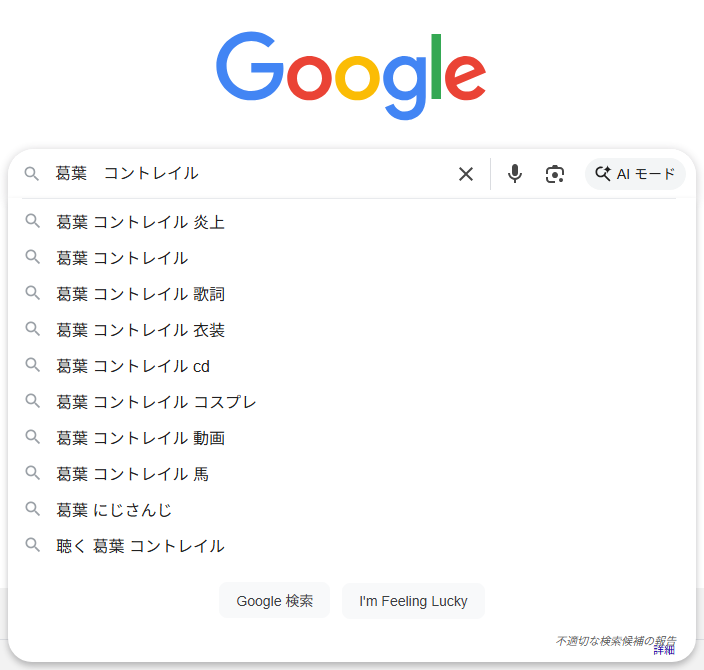Choose the 葛葉 コントレイル 馬 suggestion
This screenshot has height=670, width=704.
pyautogui.click(x=133, y=474)
